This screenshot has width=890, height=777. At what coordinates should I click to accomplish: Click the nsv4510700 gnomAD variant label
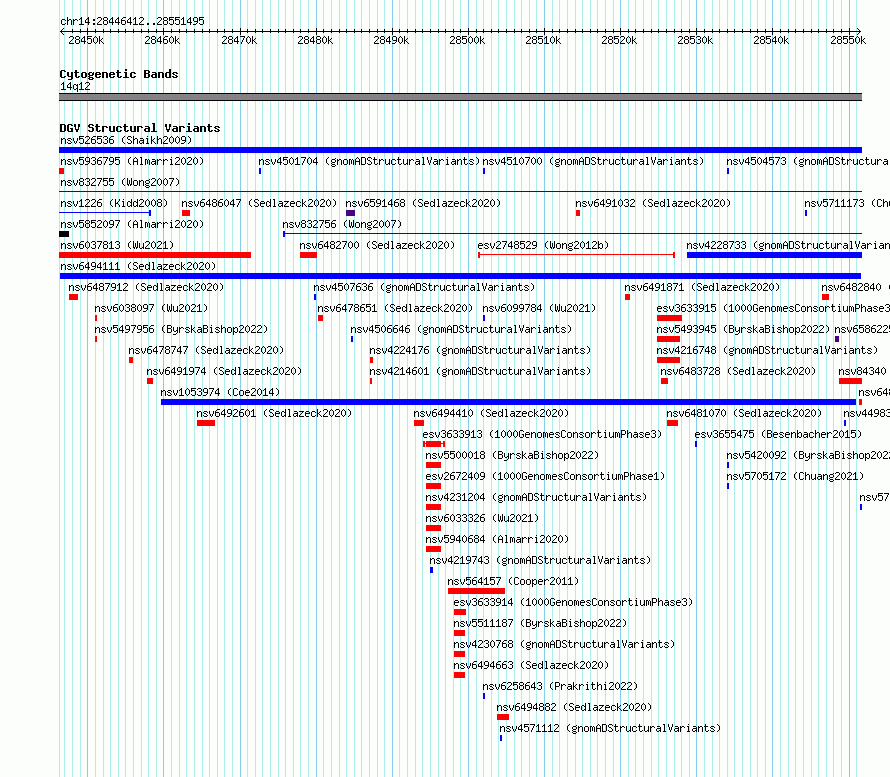[x=593, y=161]
